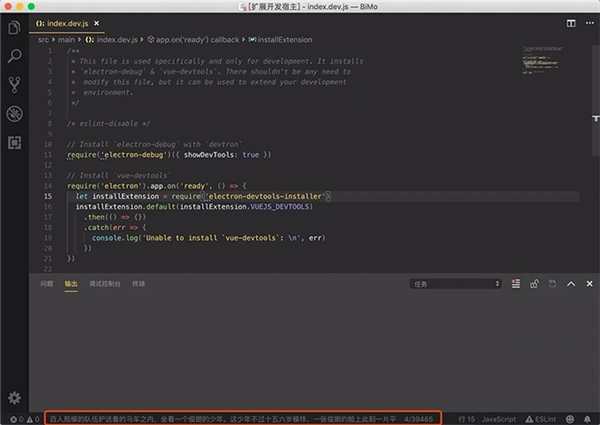The width and height of the screenshot is (600, 425).
Task: Switch to the 调试控制台 panel tab
Action: (104, 284)
